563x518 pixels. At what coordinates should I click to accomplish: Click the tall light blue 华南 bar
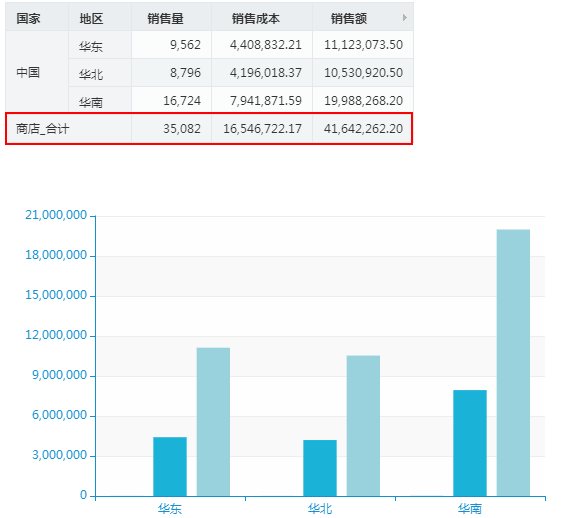pyautogui.click(x=513, y=363)
